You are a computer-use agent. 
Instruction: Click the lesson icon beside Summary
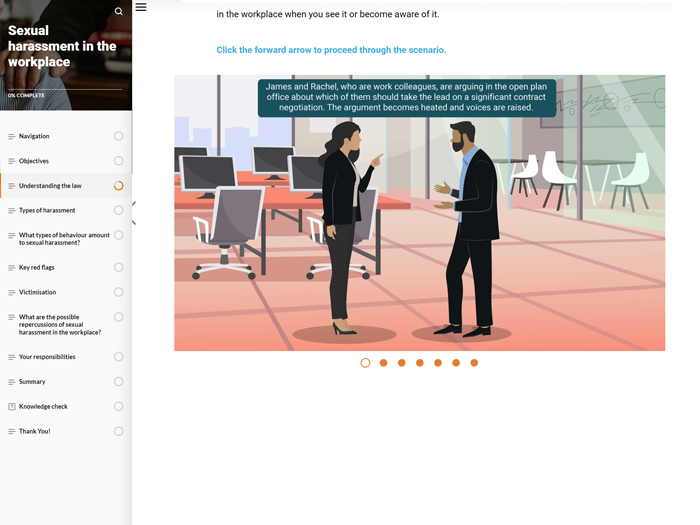[x=12, y=382]
